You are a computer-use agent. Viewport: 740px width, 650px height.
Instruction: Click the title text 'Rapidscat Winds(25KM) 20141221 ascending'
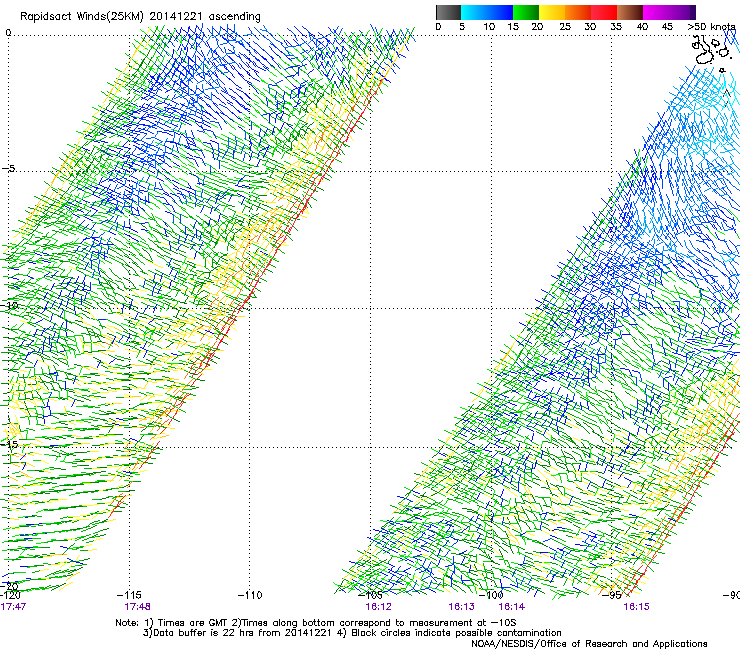click(140, 17)
